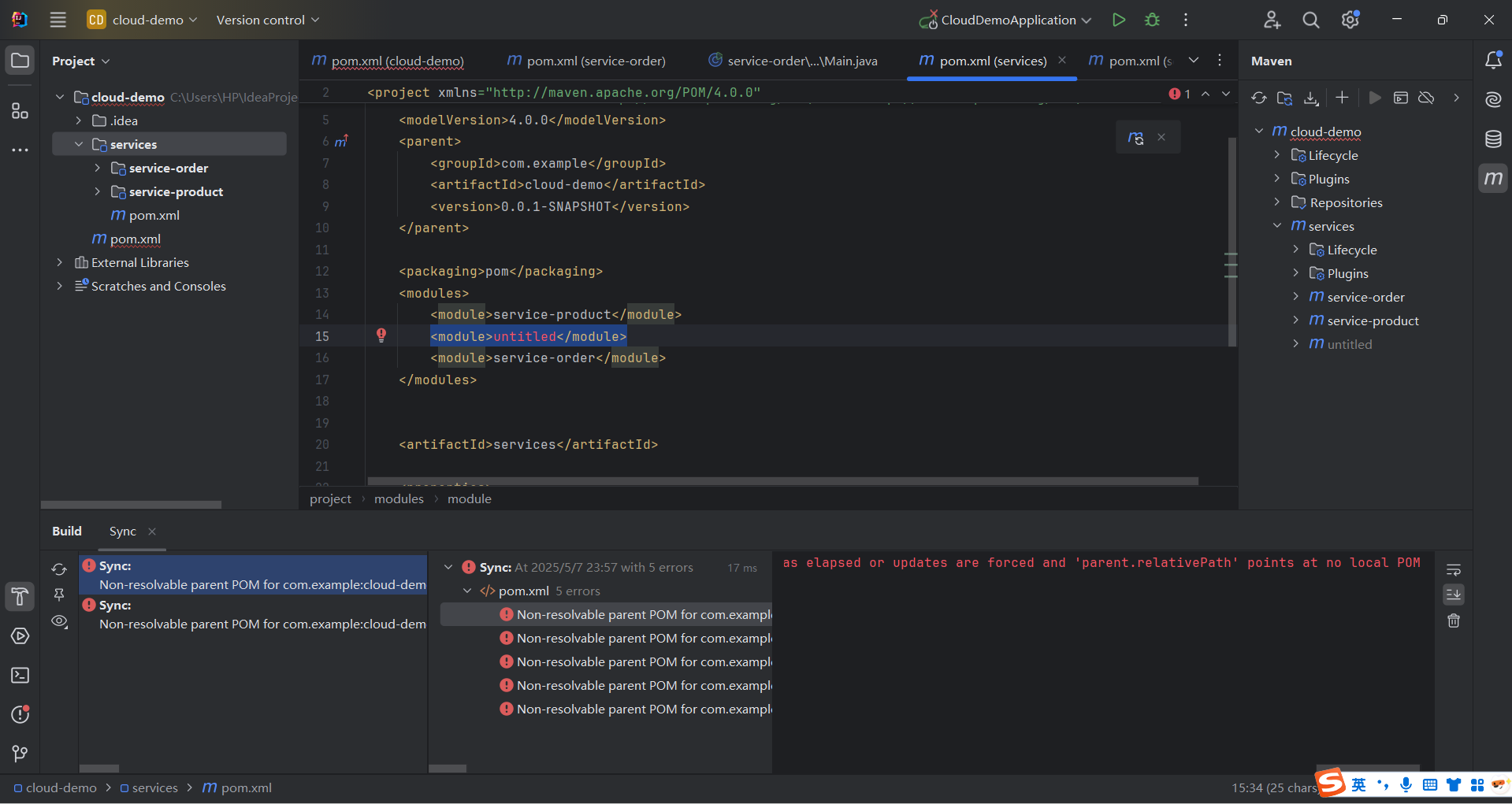
Task: Click the Project panel horizontal scrollbar
Action: [x=131, y=505]
